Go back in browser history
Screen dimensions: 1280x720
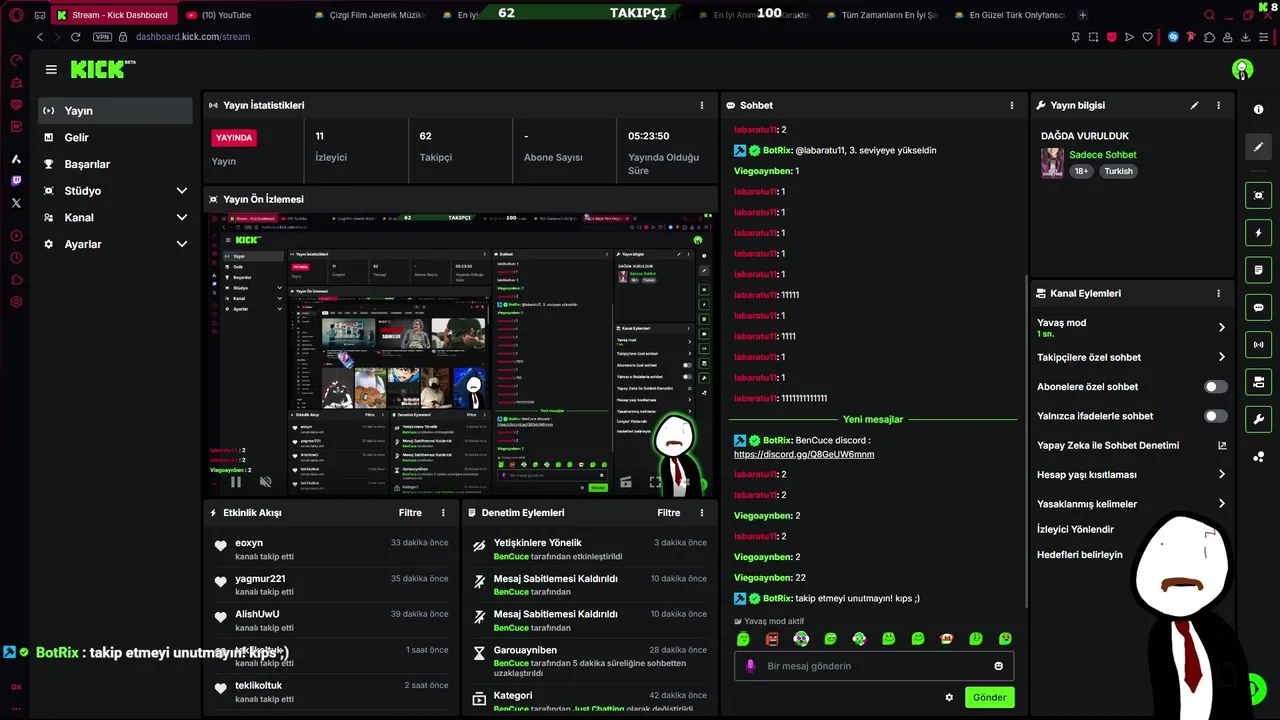click(40, 37)
